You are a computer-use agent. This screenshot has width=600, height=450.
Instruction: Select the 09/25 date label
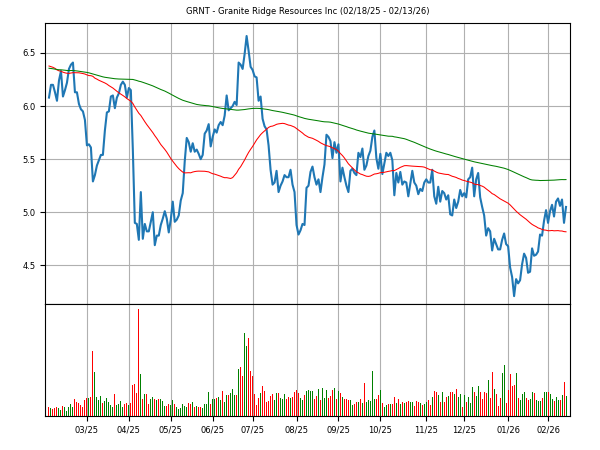pyautogui.click(x=339, y=429)
